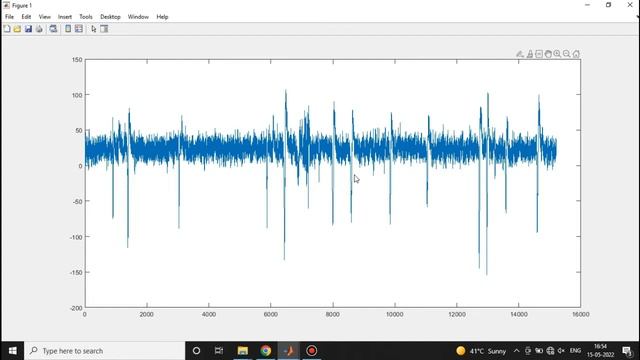The image size is (640, 360).
Task: Click the x-axis tick label 16000
Action: click(580, 314)
